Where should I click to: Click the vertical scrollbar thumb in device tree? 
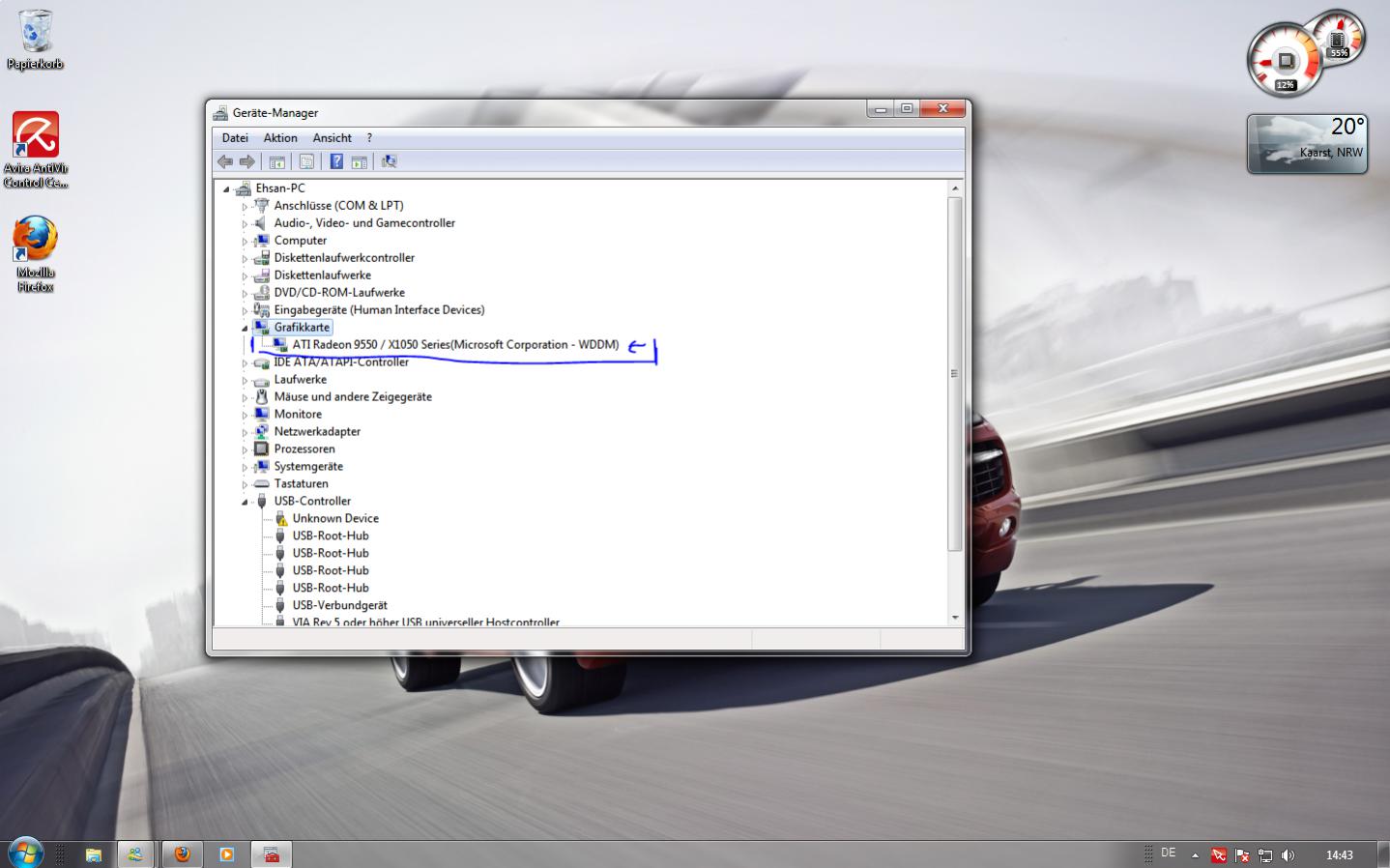pyautogui.click(x=955, y=374)
